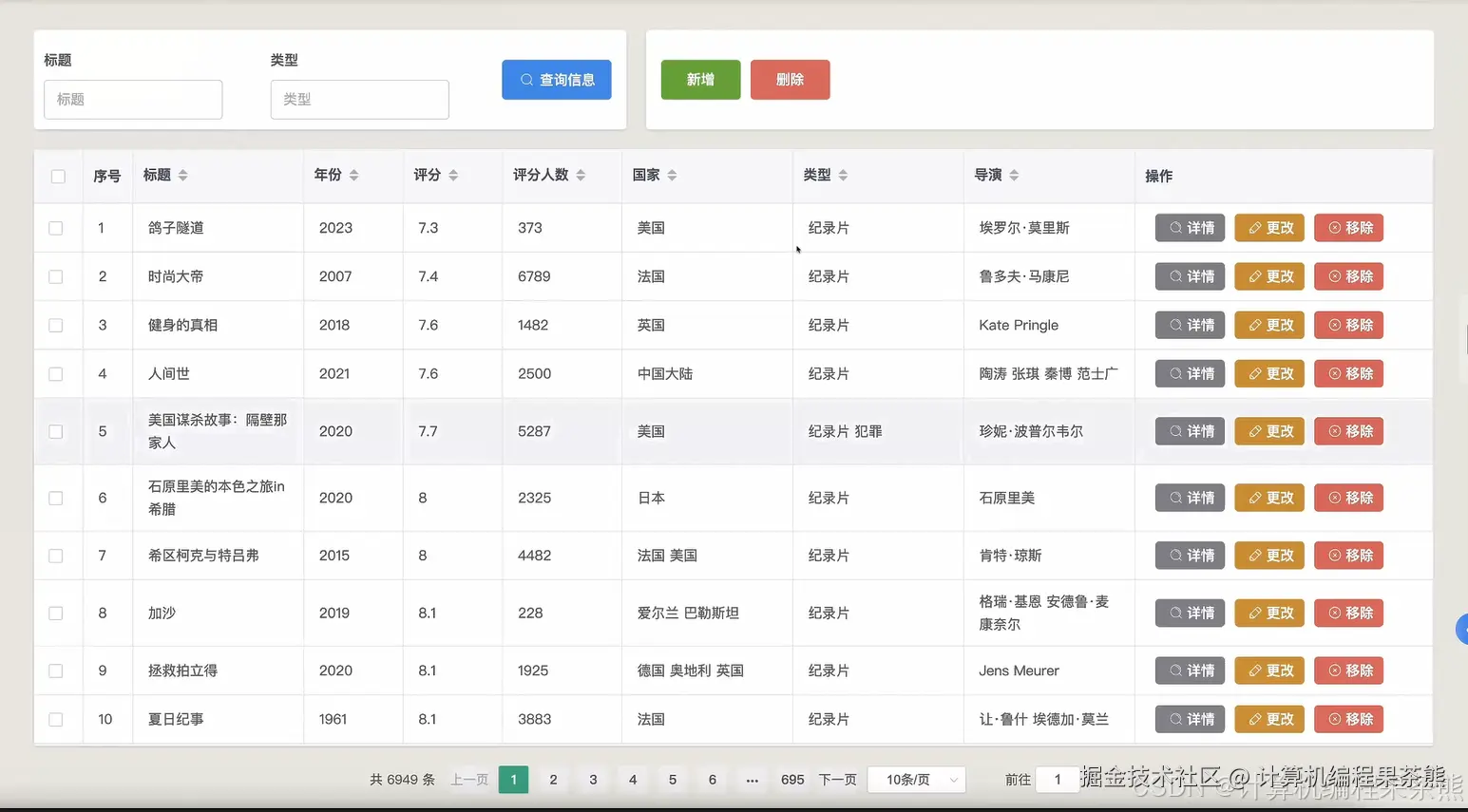This screenshot has width=1468, height=812.
Task: Go to pagination page 4
Action: [633, 780]
